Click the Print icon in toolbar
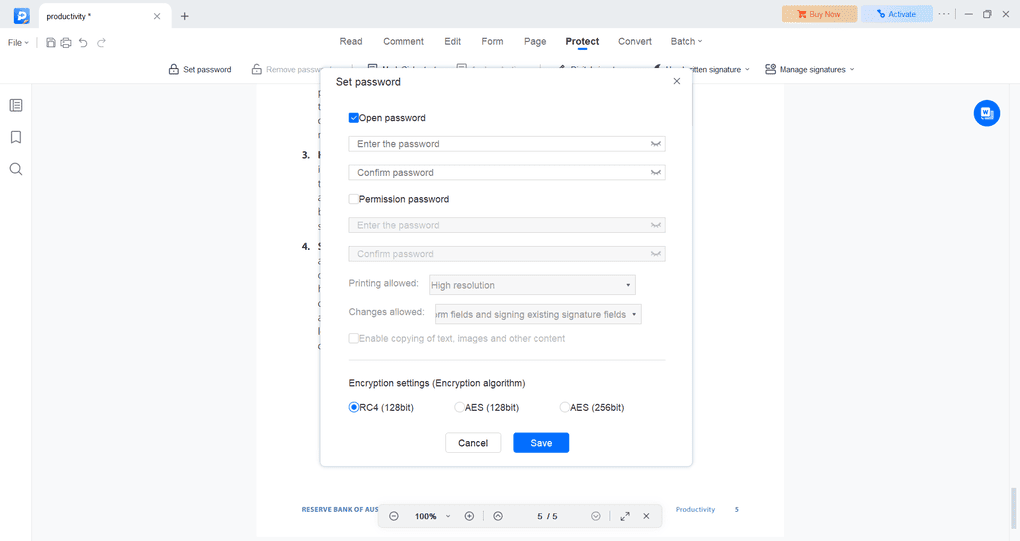 click(66, 43)
